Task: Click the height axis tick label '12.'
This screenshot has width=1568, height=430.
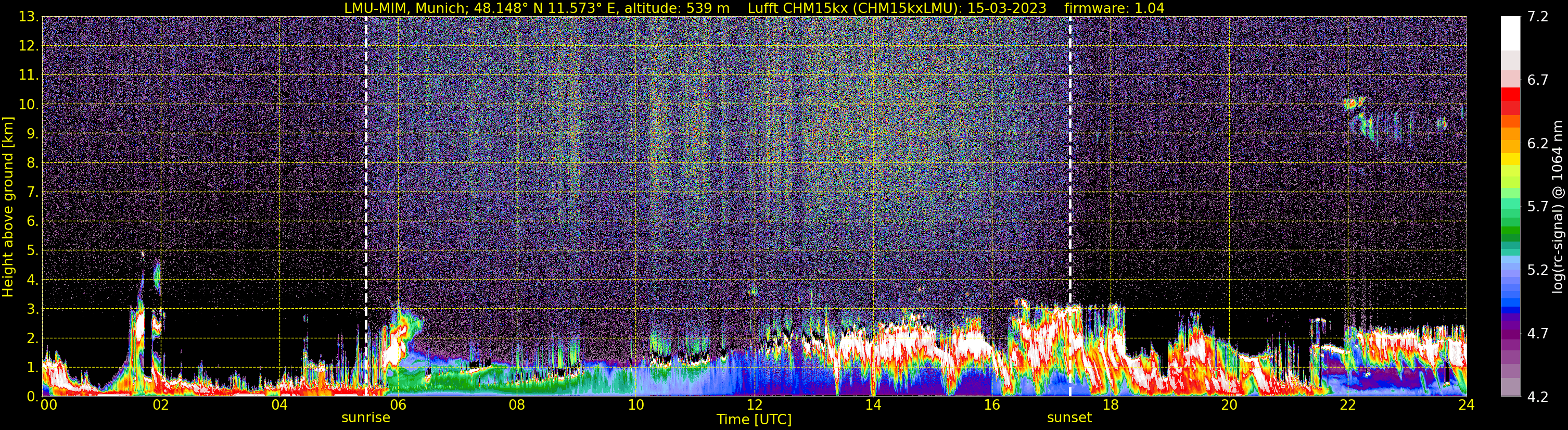Action: tap(28, 46)
